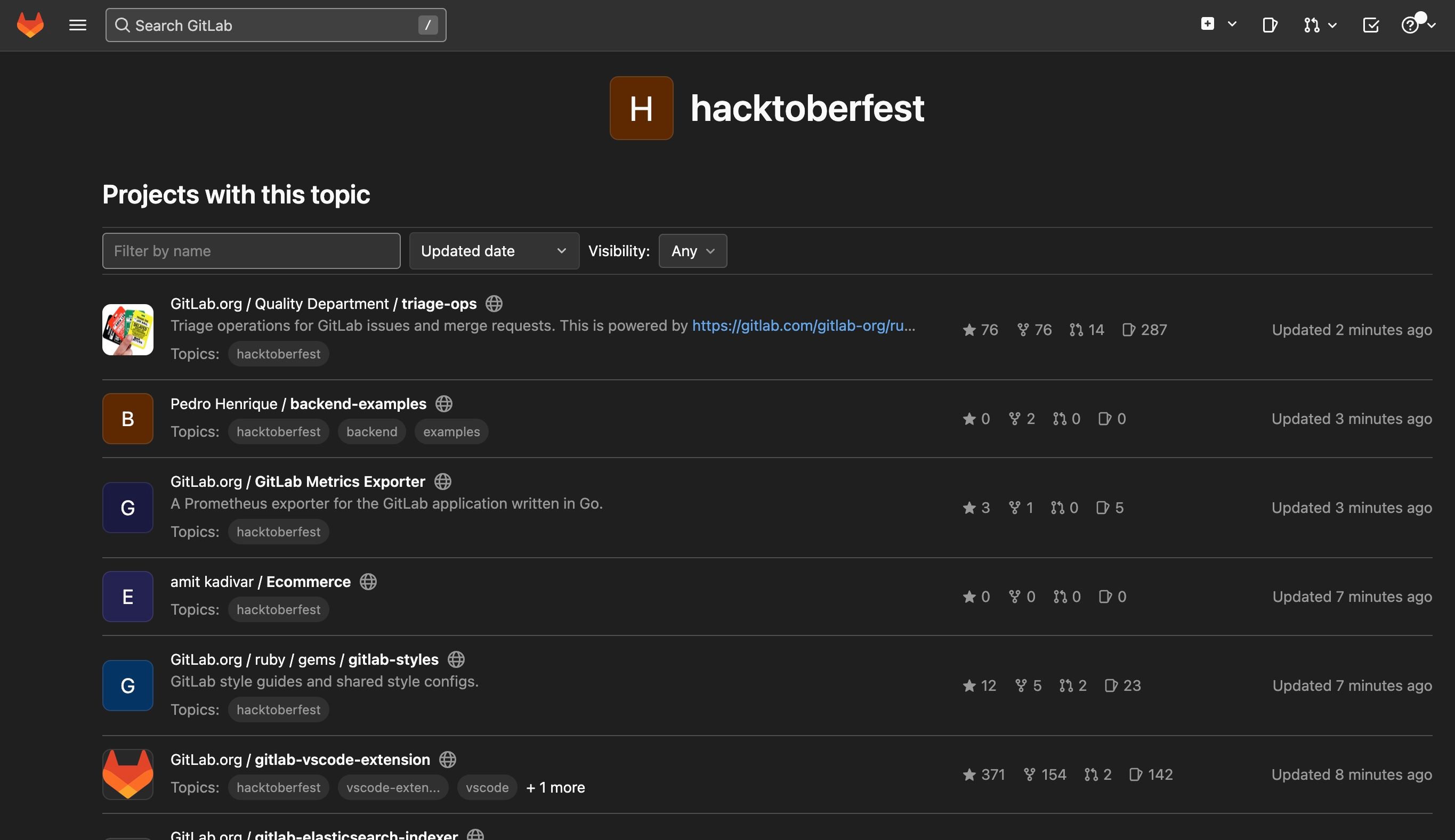Select the vscode topic tag
Image resolution: width=1455 pixels, height=840 pixels.
(487, 787)
